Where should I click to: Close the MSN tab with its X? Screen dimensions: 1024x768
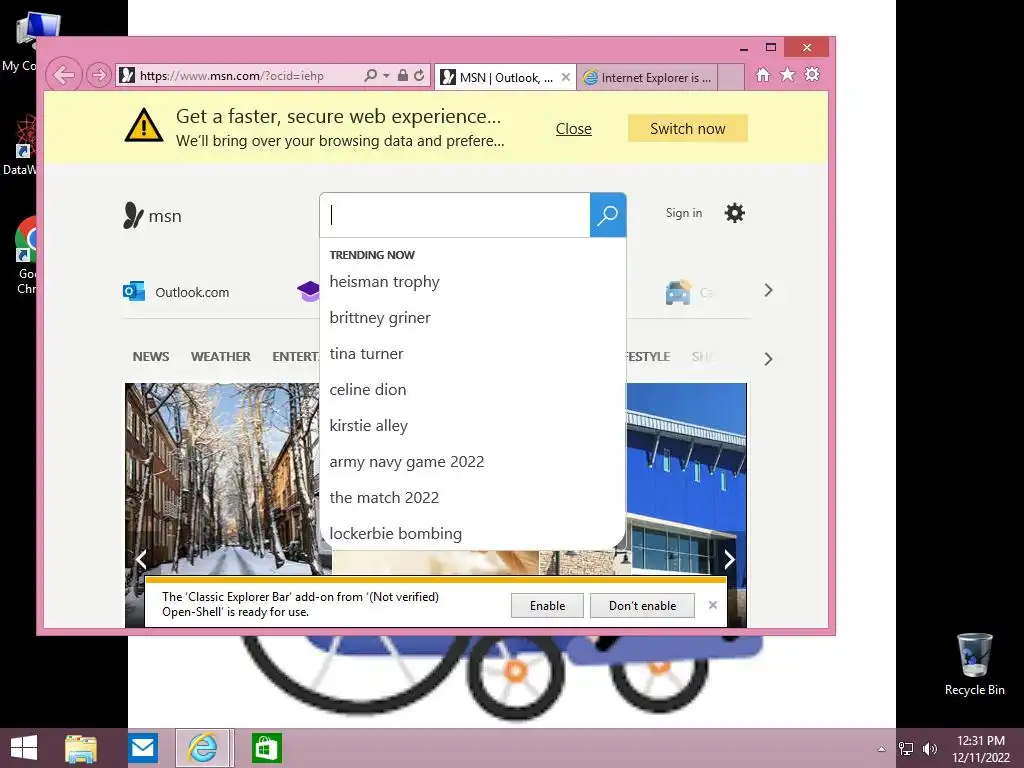click(x=566, y=77)
